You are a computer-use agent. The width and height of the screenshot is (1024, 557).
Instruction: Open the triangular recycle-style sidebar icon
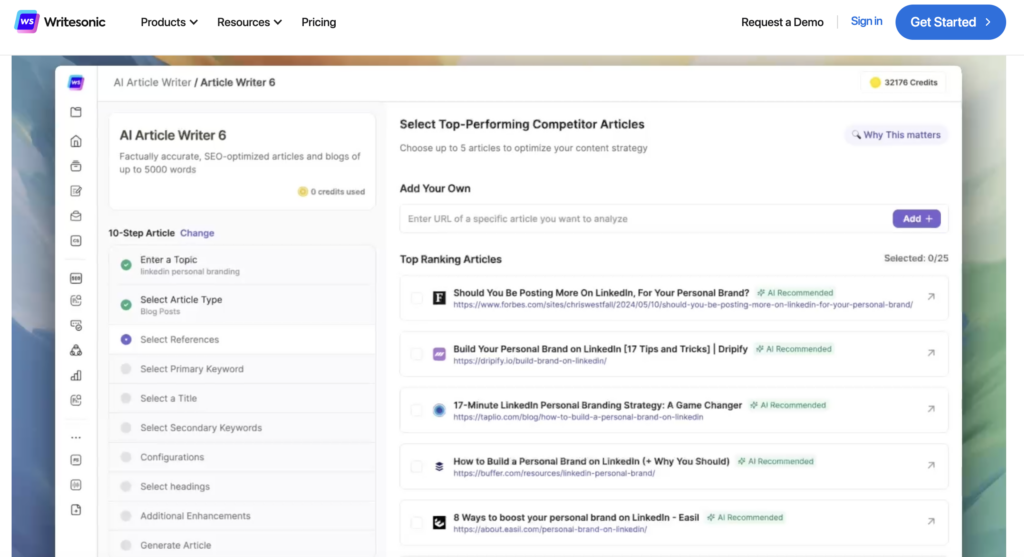(76, 351)
